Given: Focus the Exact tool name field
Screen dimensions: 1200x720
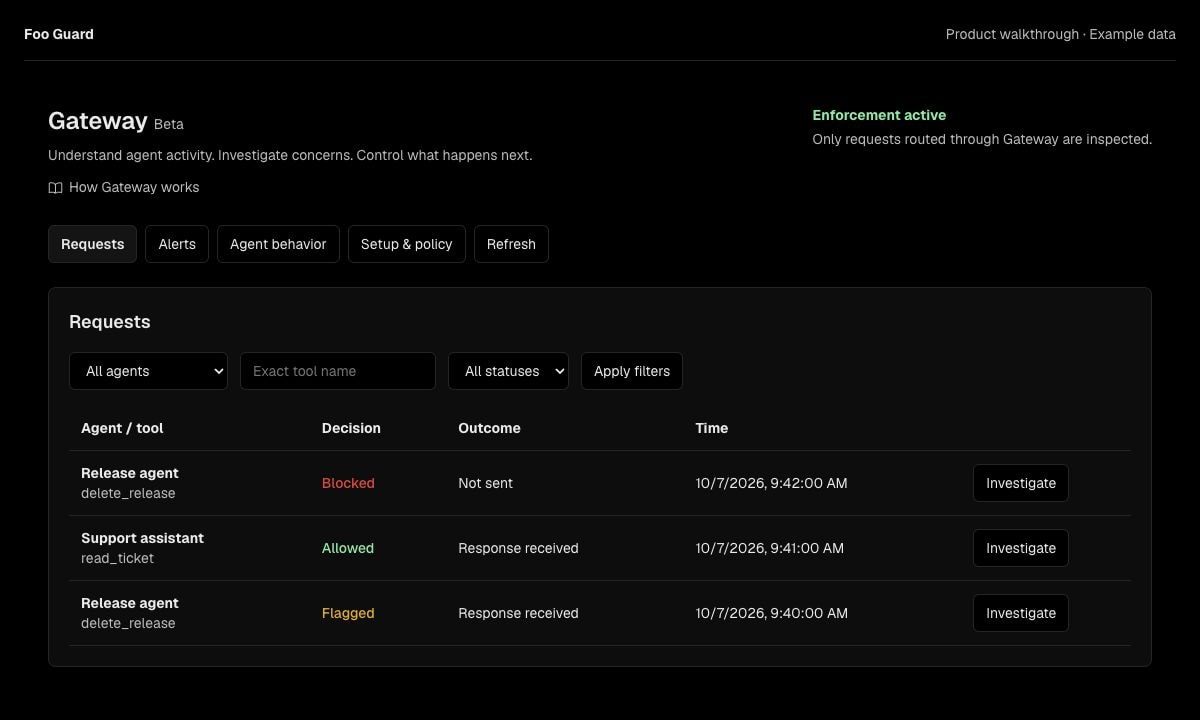Looking at the screenshot, I should click(338, 371).
